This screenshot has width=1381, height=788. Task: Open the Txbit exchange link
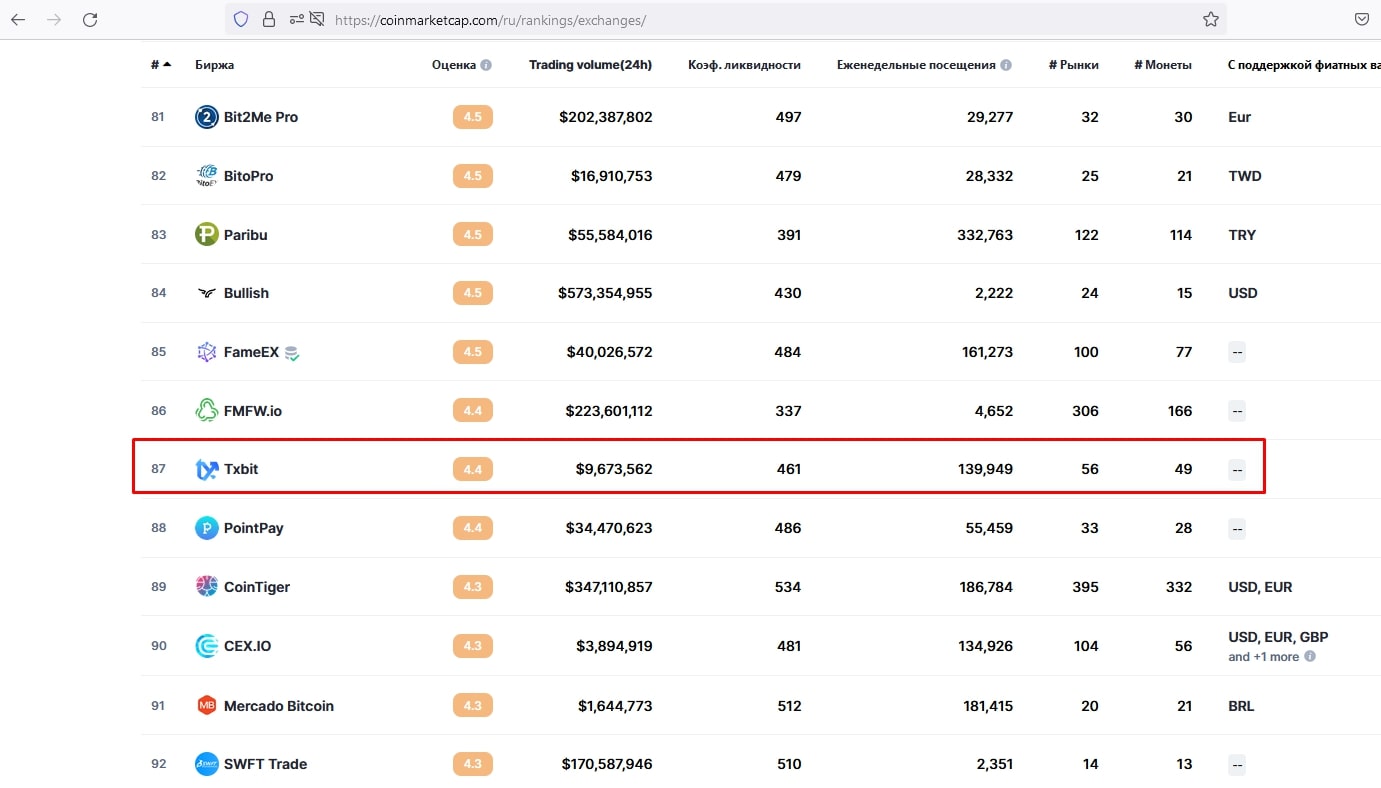(x=241, y=469)
